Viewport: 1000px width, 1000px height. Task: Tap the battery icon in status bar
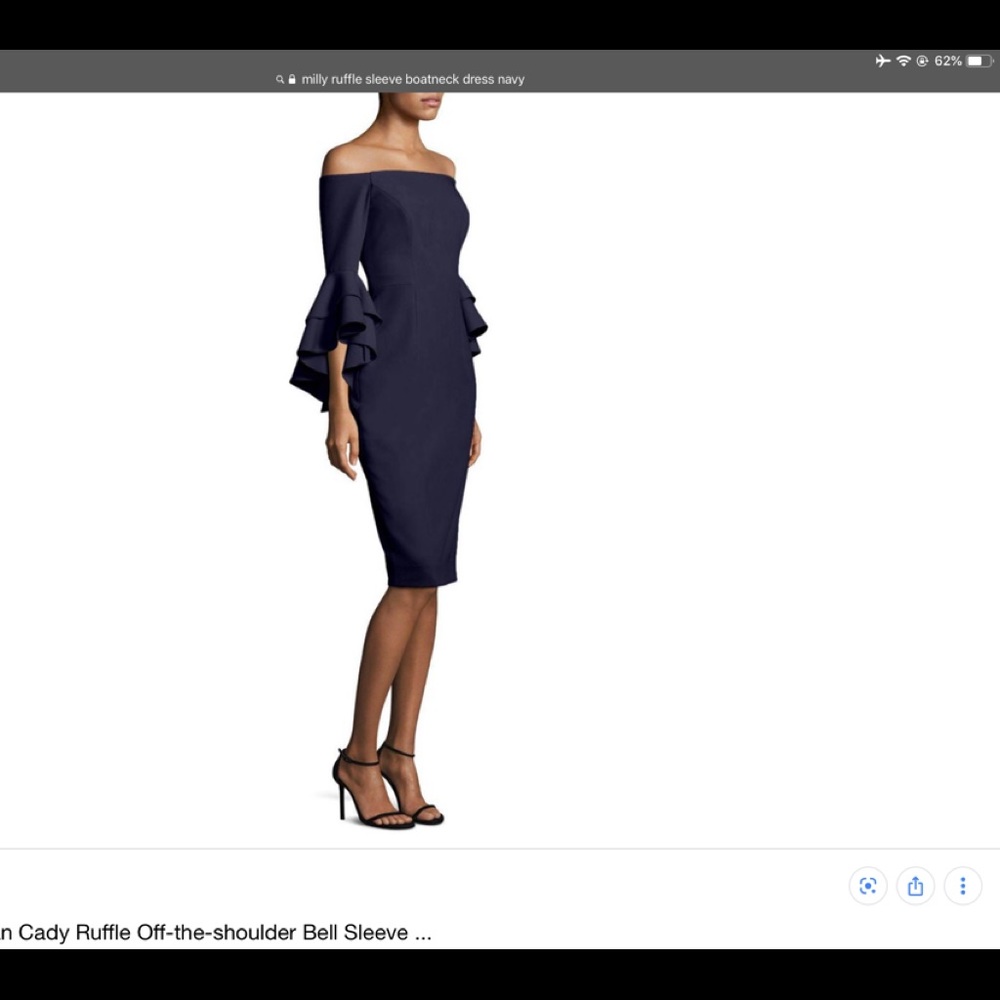point(979,61)
